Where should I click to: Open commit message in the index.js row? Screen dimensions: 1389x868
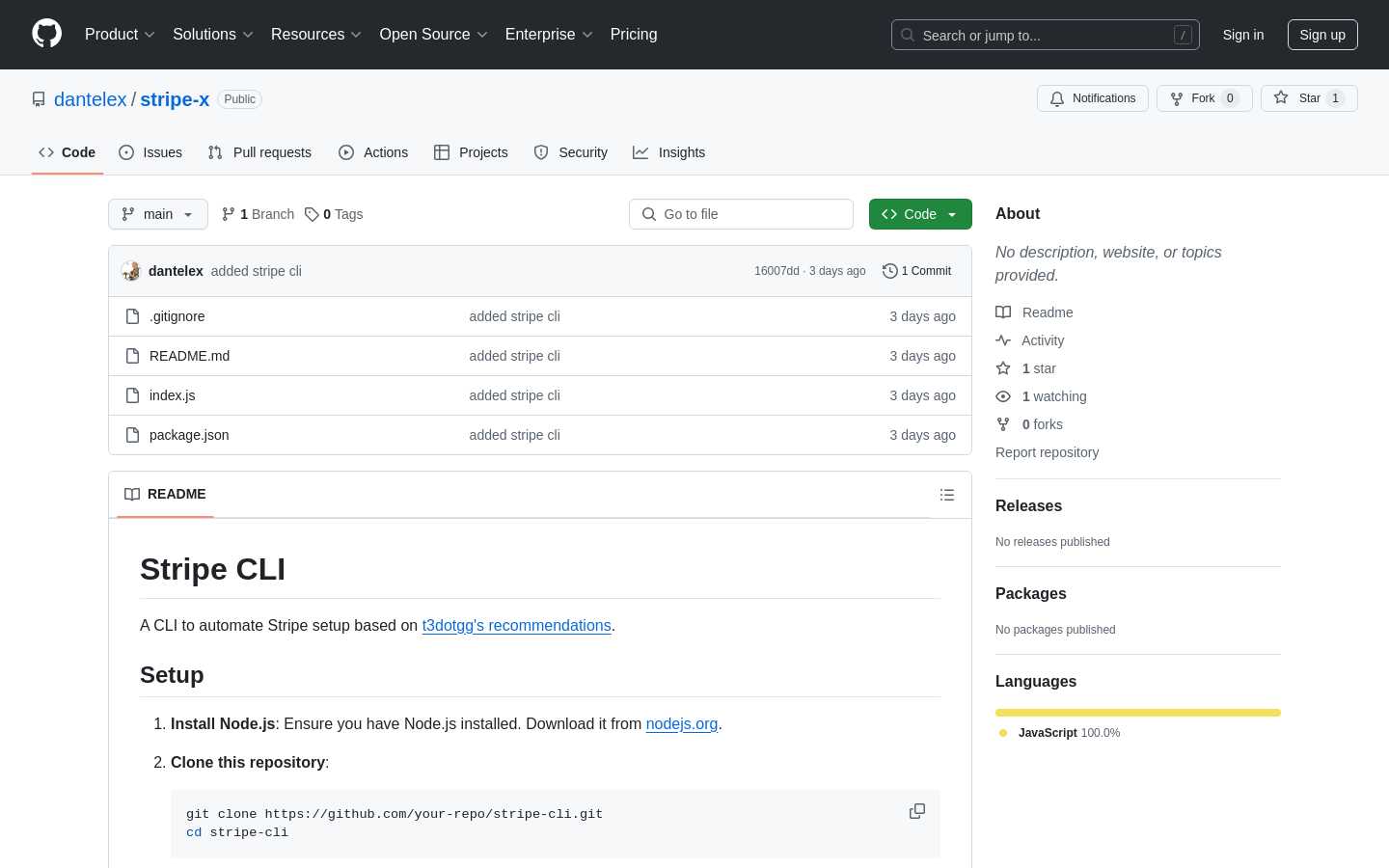coord(514,395)
